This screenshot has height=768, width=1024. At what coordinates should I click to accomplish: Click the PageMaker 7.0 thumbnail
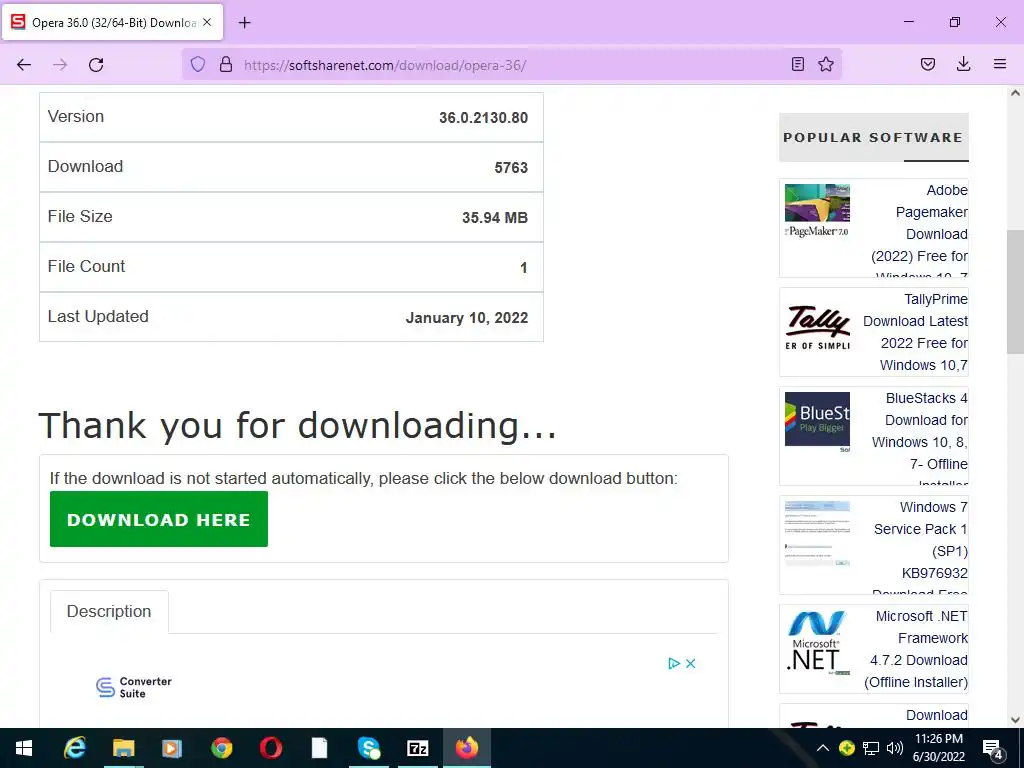(817, 210)
